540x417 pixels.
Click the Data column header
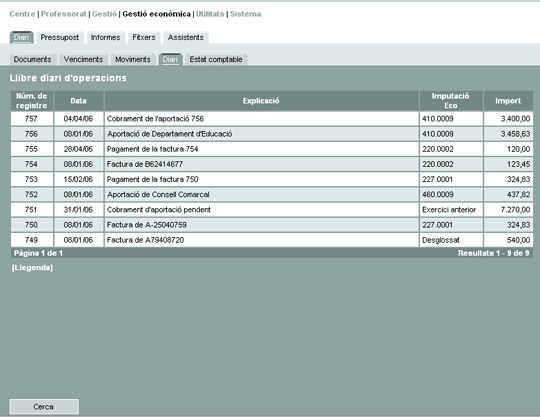79,101
